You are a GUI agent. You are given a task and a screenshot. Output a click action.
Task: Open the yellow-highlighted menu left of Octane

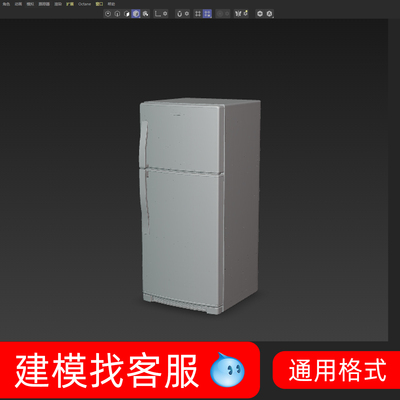click(x=70, y=4)
